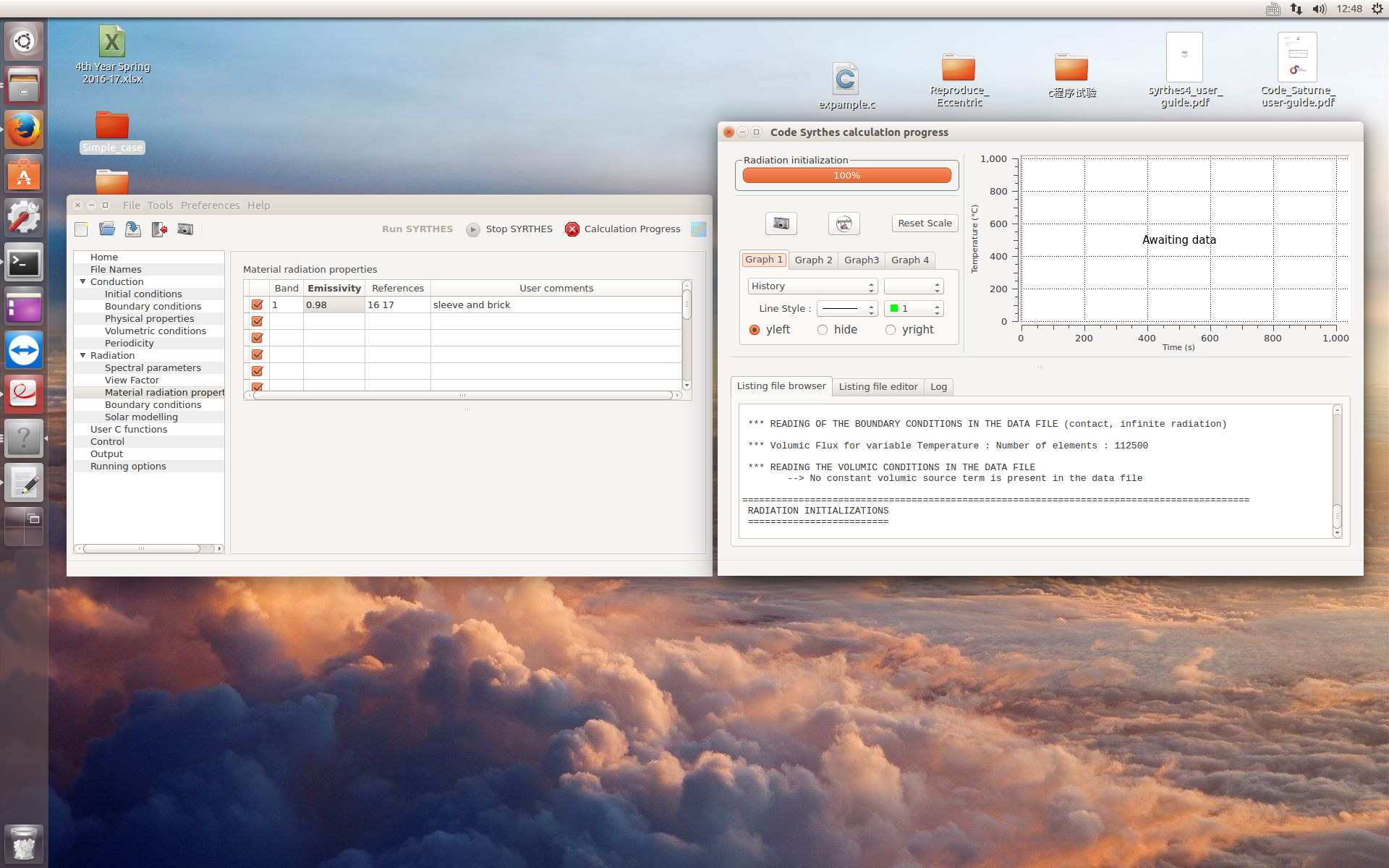Select View Factor in the tree

click(132, 380)
